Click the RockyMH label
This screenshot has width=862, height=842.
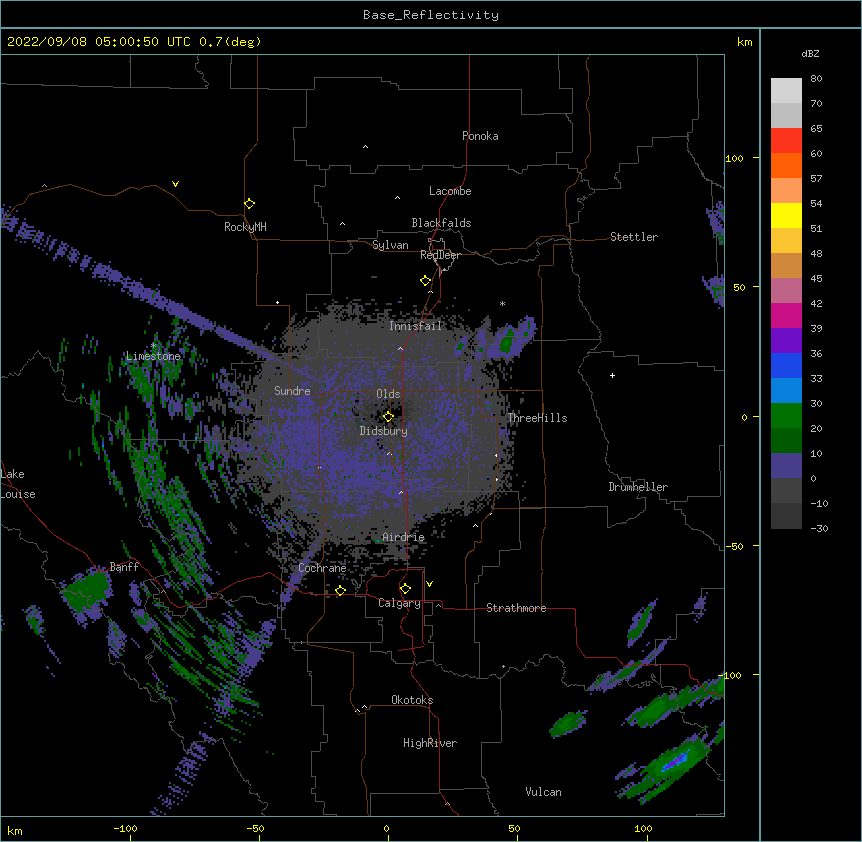[245, 226]
